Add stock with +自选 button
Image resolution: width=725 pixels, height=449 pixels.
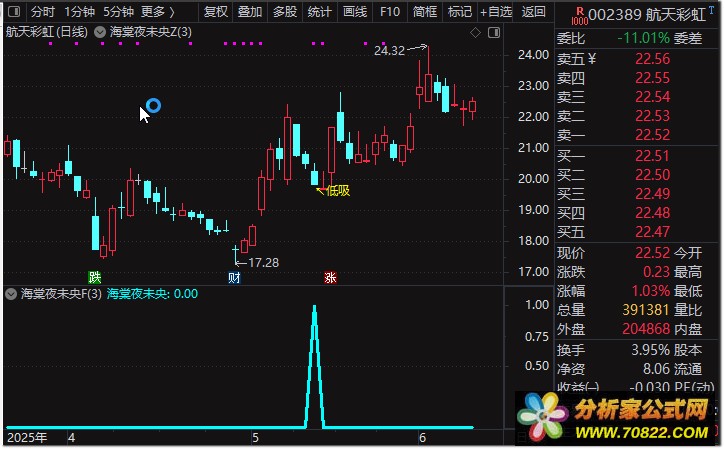tap(496, 12)
